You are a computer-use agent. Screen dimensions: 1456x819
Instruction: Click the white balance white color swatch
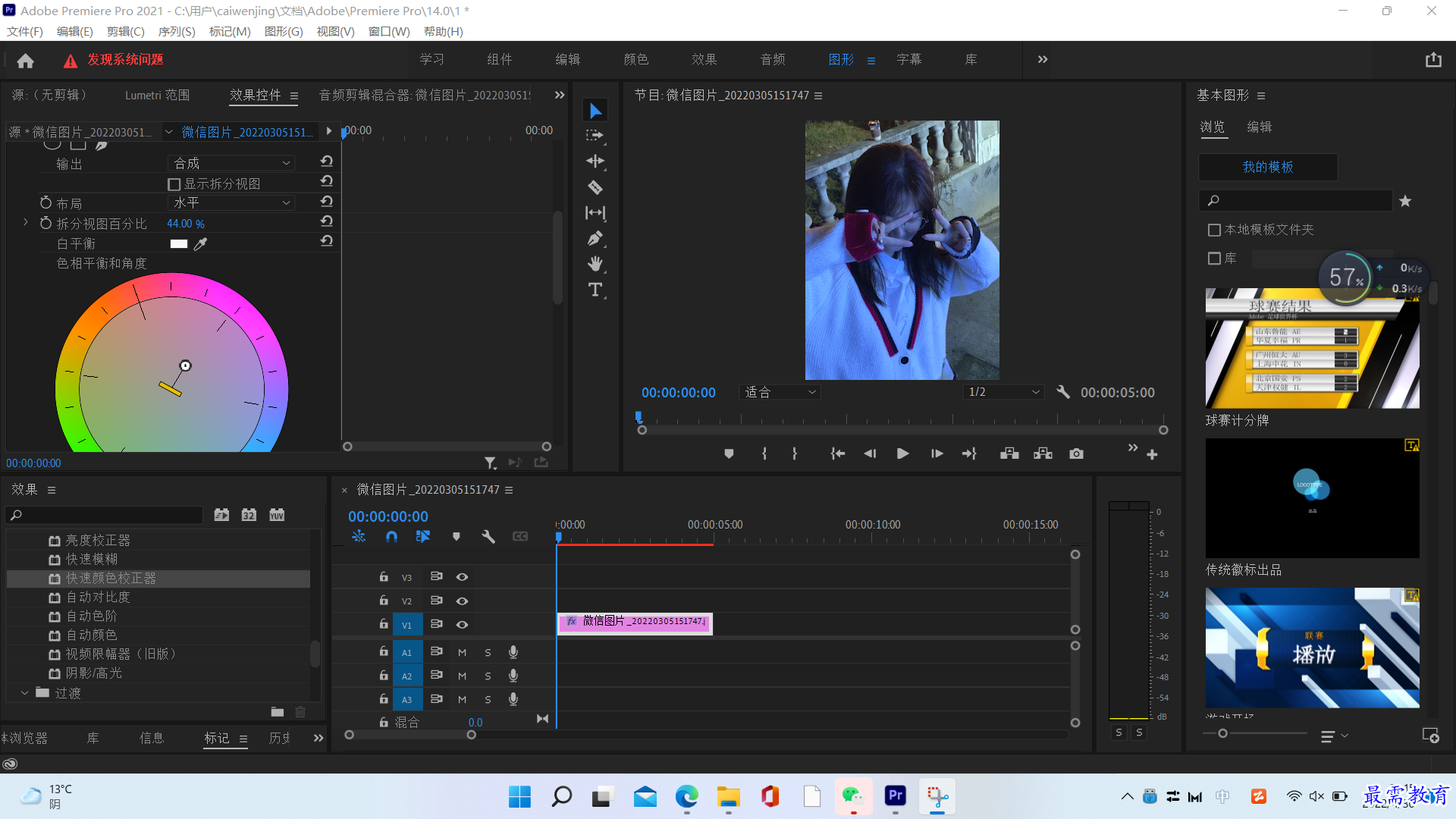[179, 243]
